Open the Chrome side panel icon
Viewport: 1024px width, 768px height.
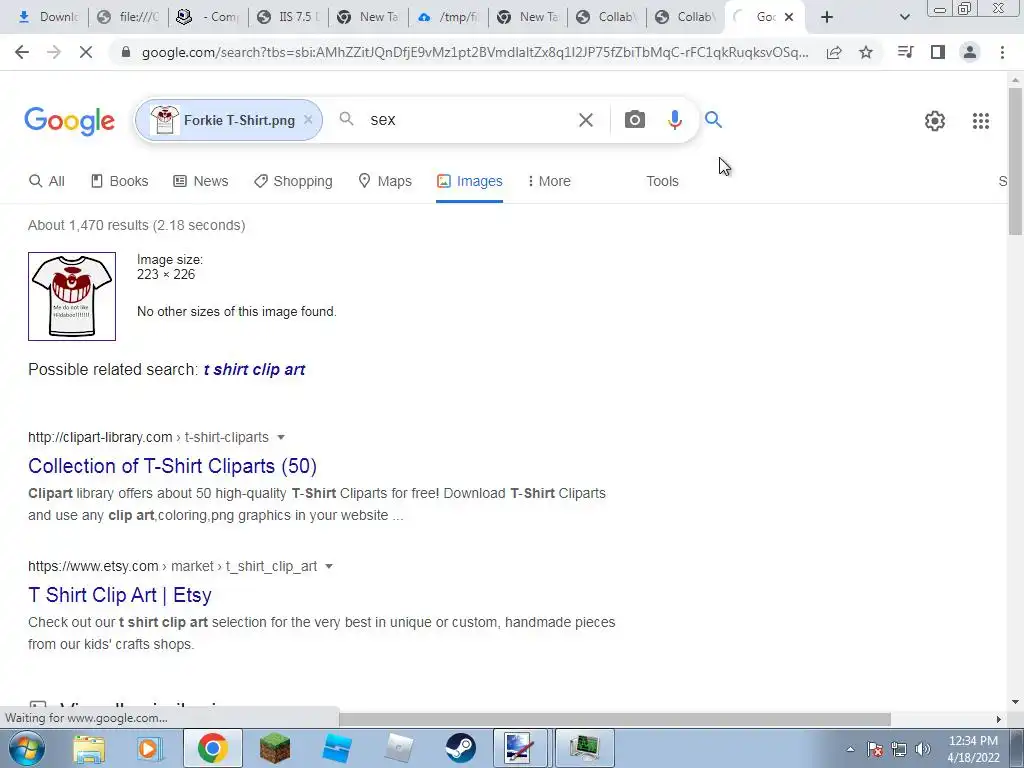click(938, 52)
